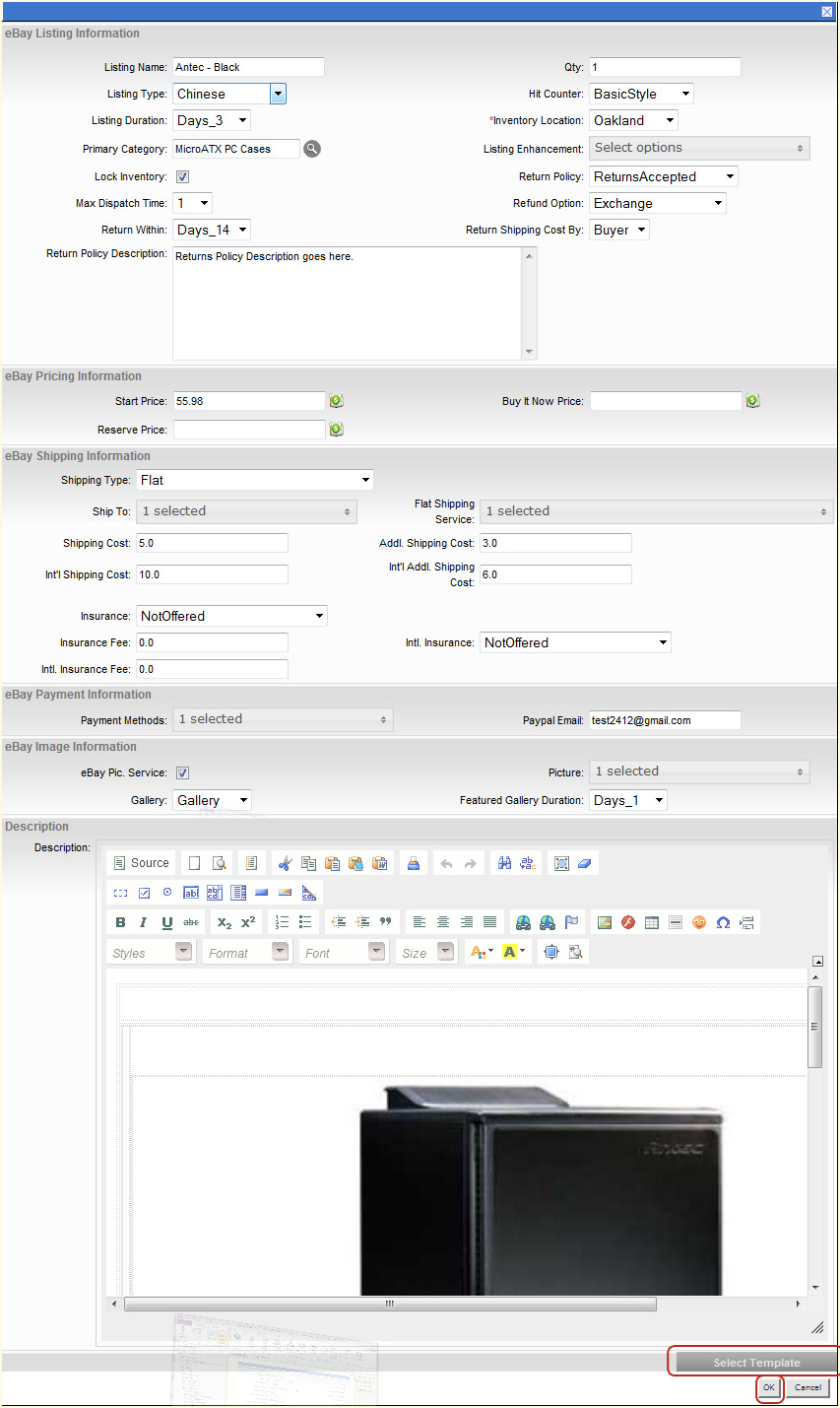Click the Find binoculars icon
The width and height of the screenshot is (840, 1408).
pos(504,863)
